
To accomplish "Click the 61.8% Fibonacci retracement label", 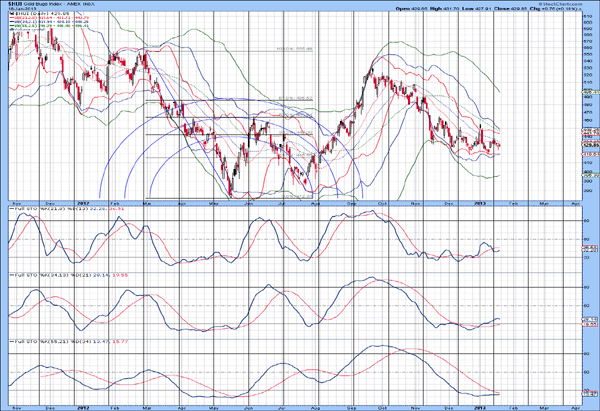I will [x=288, y=98].
